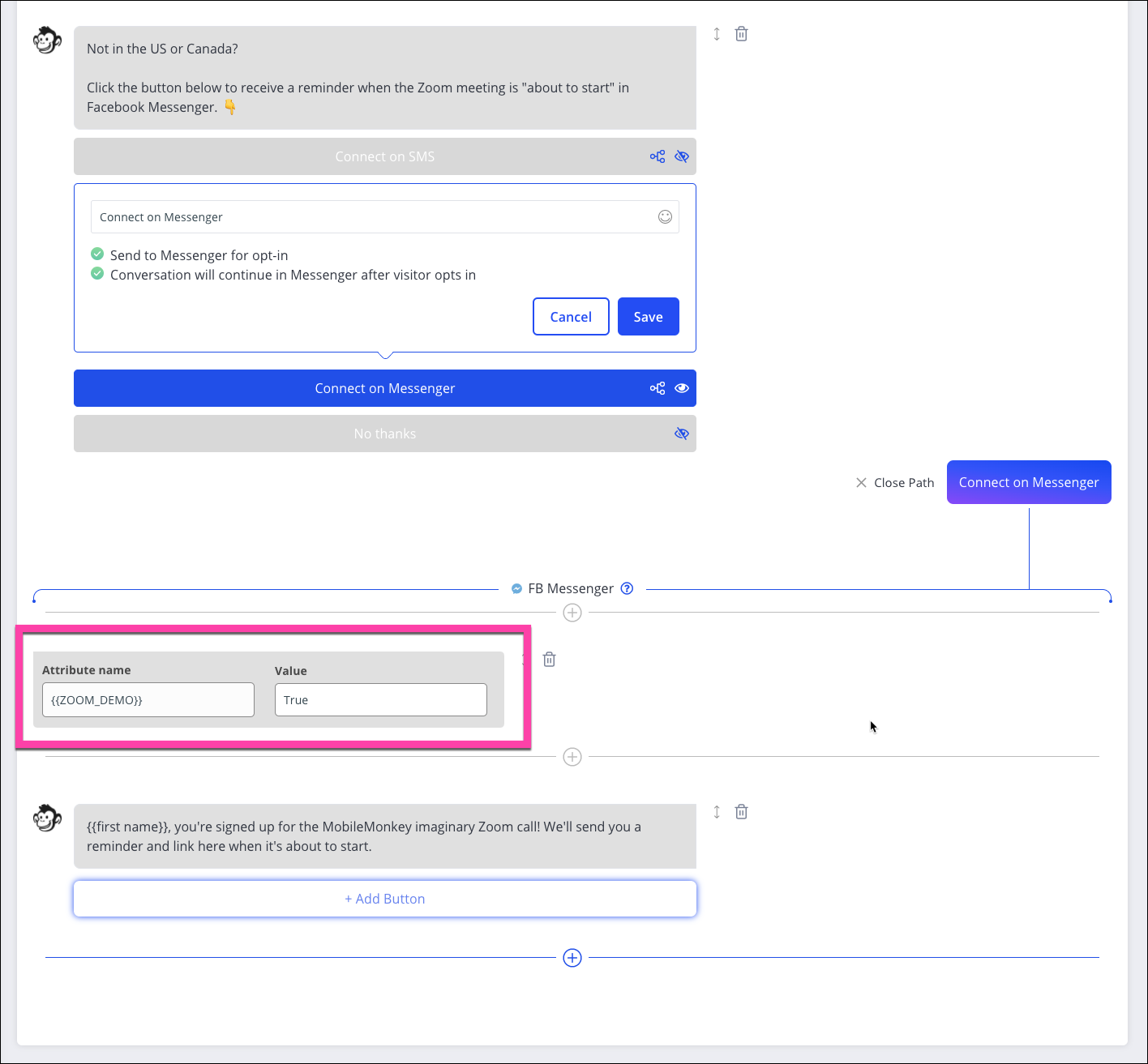1148x1064 pixels.
Task: Open FB Messenger help question mark
Action: [x=627, y=588]
